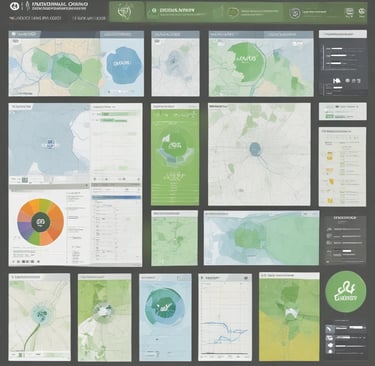Open the pale blue heat map thumbnail
Image resolution: width=375 pixels, height=366 pixels.
coord(176,64)
